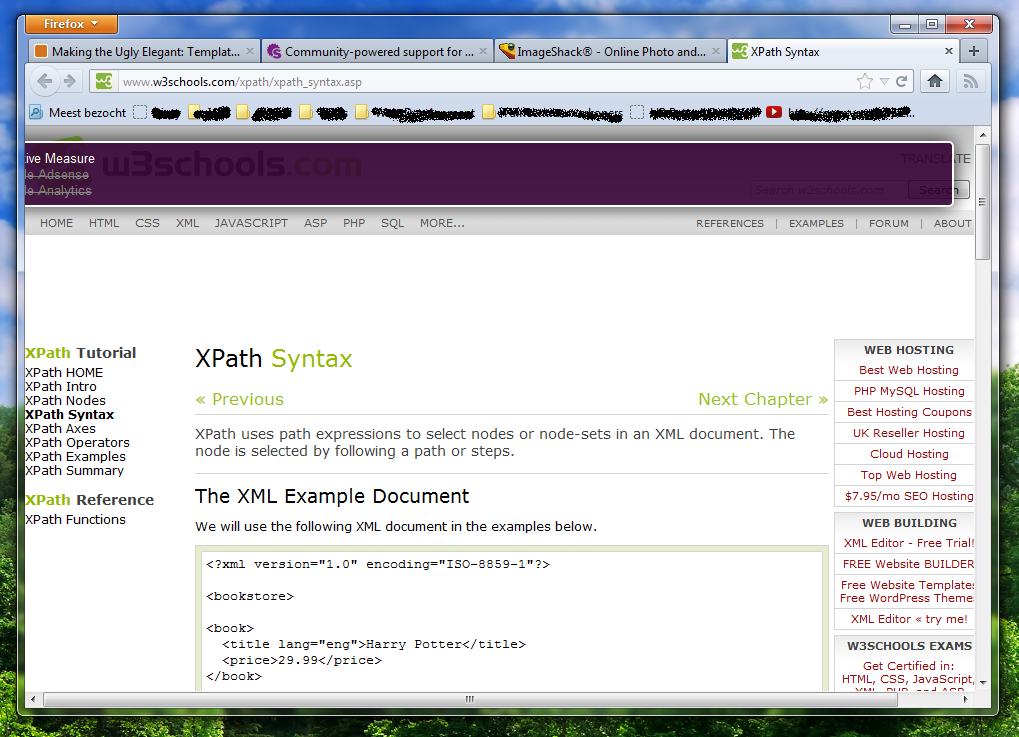Open XPath Functions reference link
This screenshot has width=1019, height=737.
[75, 520]
